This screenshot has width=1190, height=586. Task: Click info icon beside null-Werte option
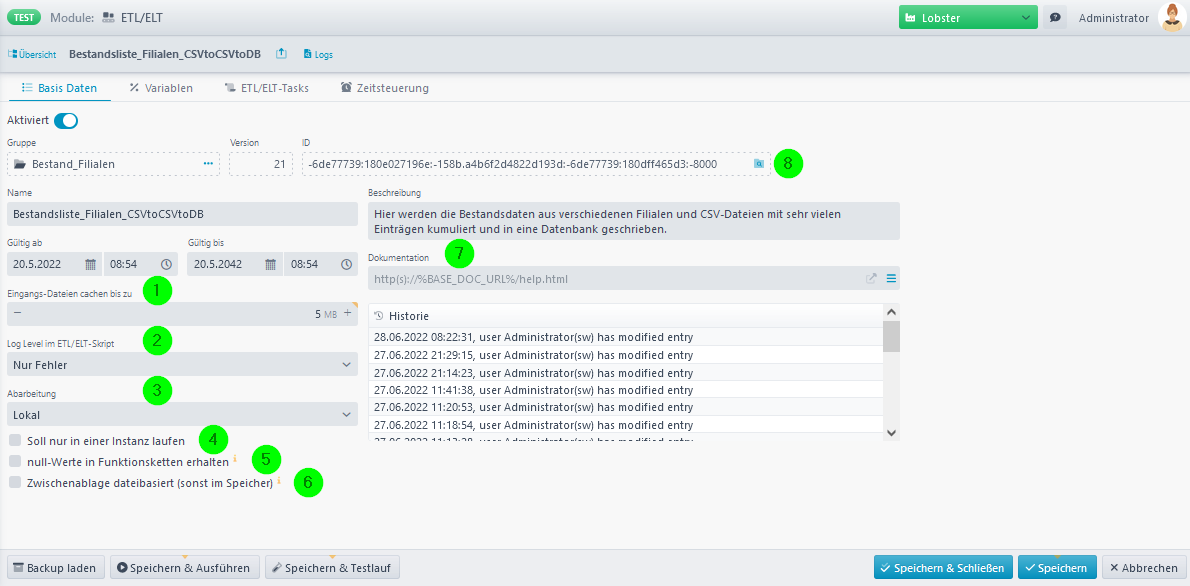pyautogui.click(x=235, y=458)
